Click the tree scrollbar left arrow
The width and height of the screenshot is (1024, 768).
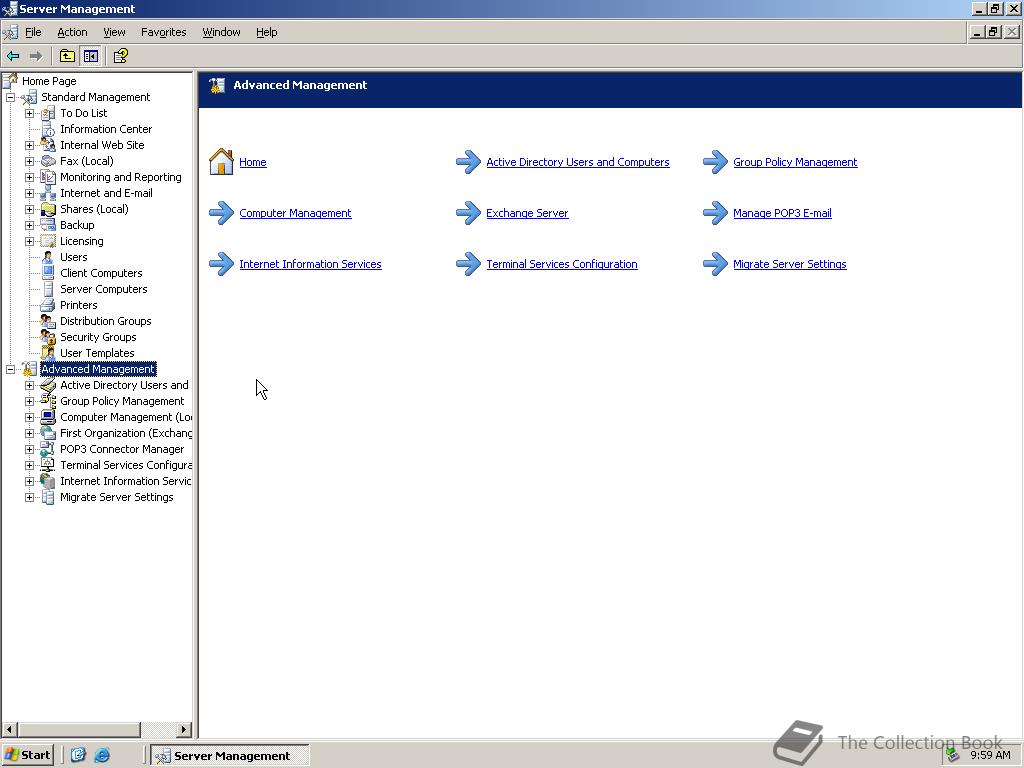10,729
